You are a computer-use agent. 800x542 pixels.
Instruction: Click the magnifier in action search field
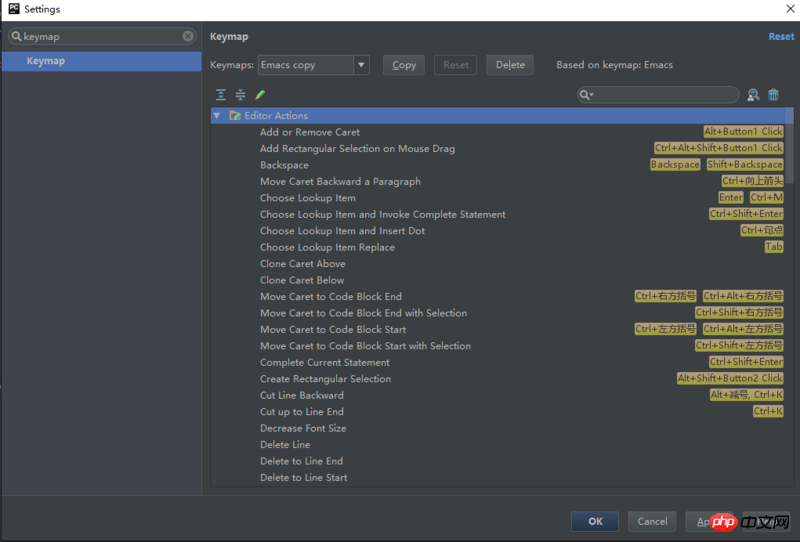coord(587,95)
